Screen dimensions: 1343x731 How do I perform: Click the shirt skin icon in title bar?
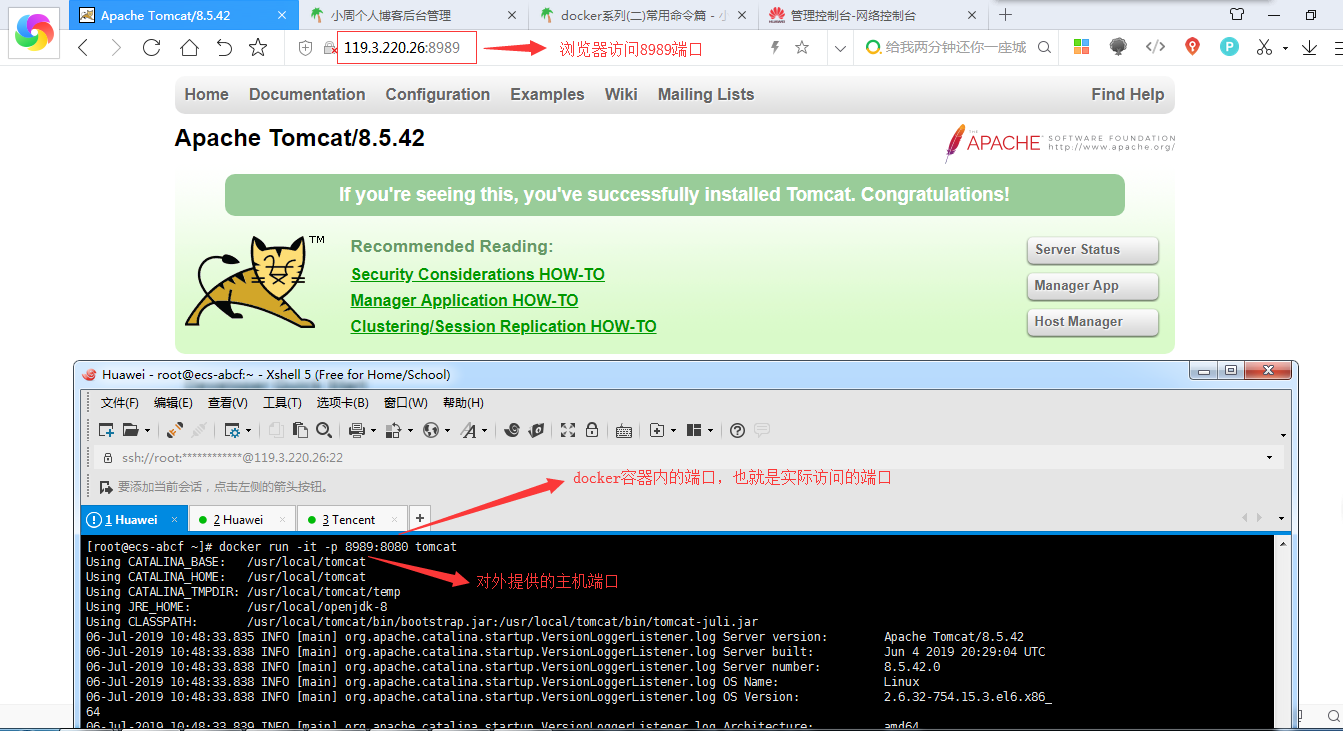click(x=1237, y=15)
